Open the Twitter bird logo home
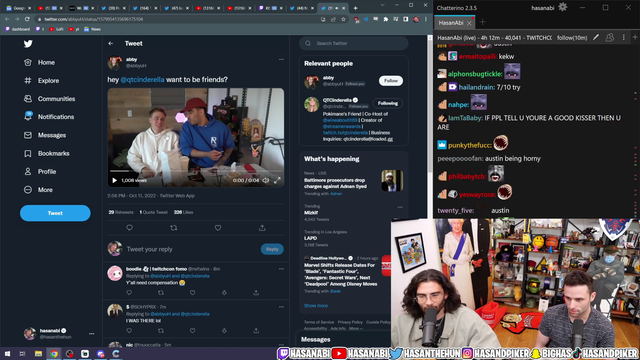Image resolution: width=640 pixels, height=360 pixels. [28, 44]
